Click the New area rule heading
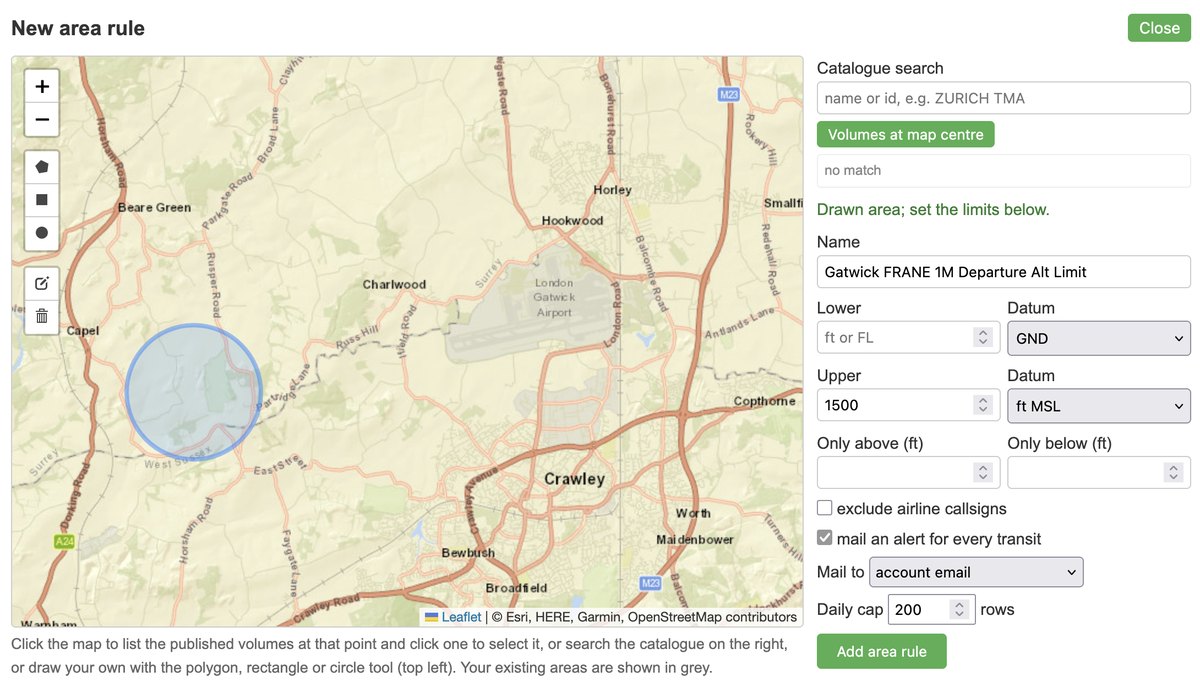The image size is (1200, 693). 78,28
